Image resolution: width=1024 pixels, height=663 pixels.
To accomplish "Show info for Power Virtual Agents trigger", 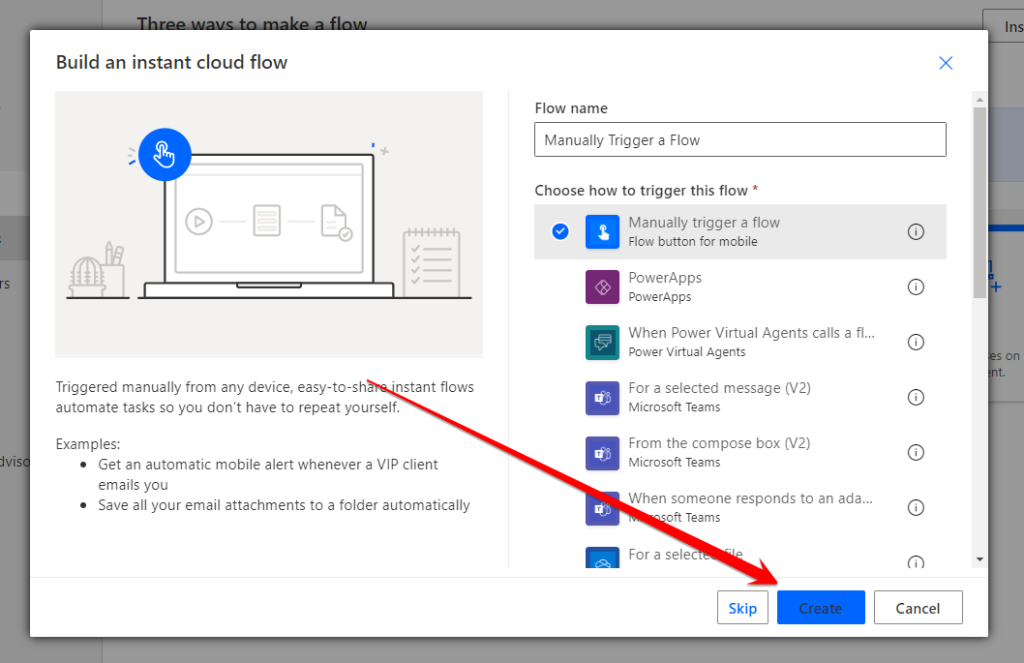I will coord(916,342).
